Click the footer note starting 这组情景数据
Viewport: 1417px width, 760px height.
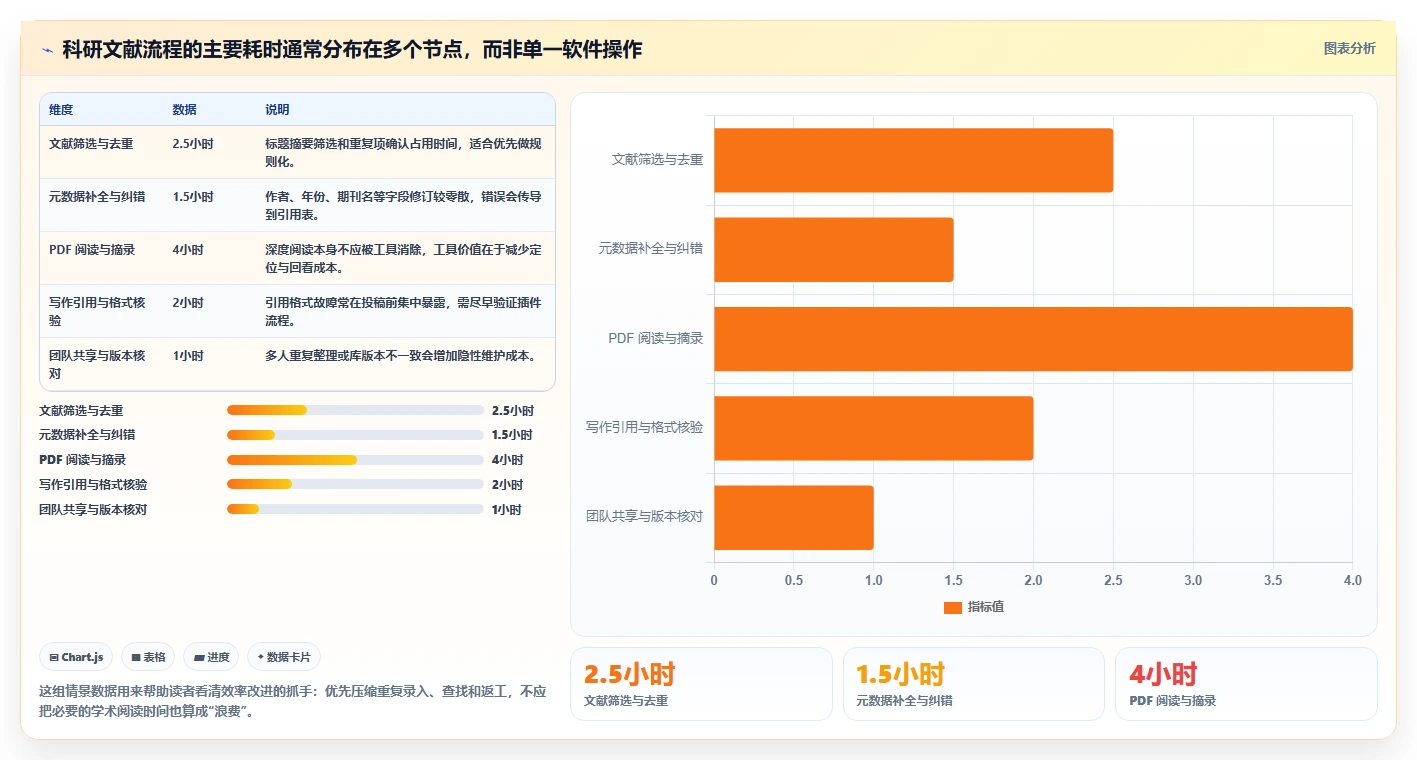pyautogui.click(x=292, y=701)
